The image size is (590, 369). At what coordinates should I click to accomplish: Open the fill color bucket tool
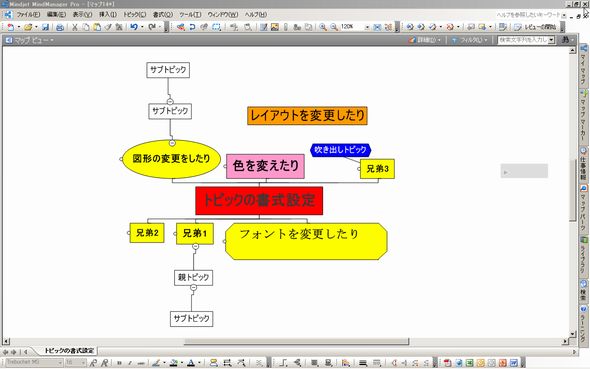click(173, 363)
